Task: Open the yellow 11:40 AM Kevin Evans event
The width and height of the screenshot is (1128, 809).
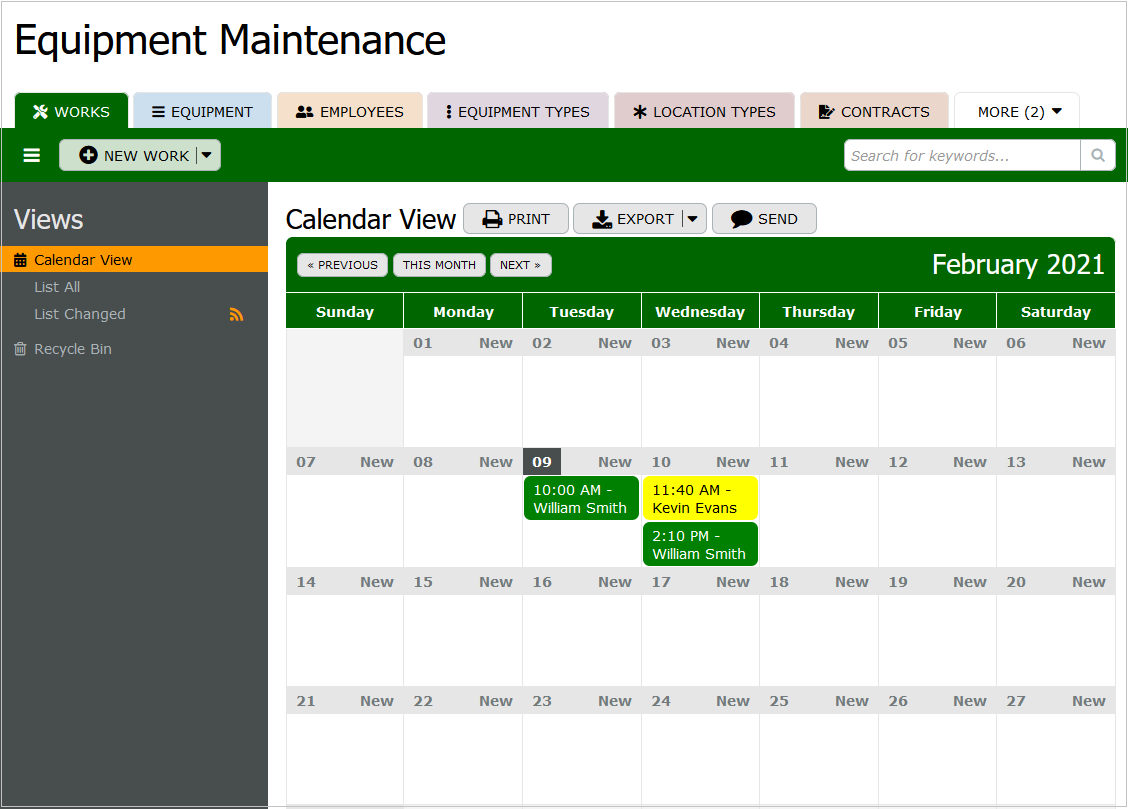Action: [x=700, y=498]
